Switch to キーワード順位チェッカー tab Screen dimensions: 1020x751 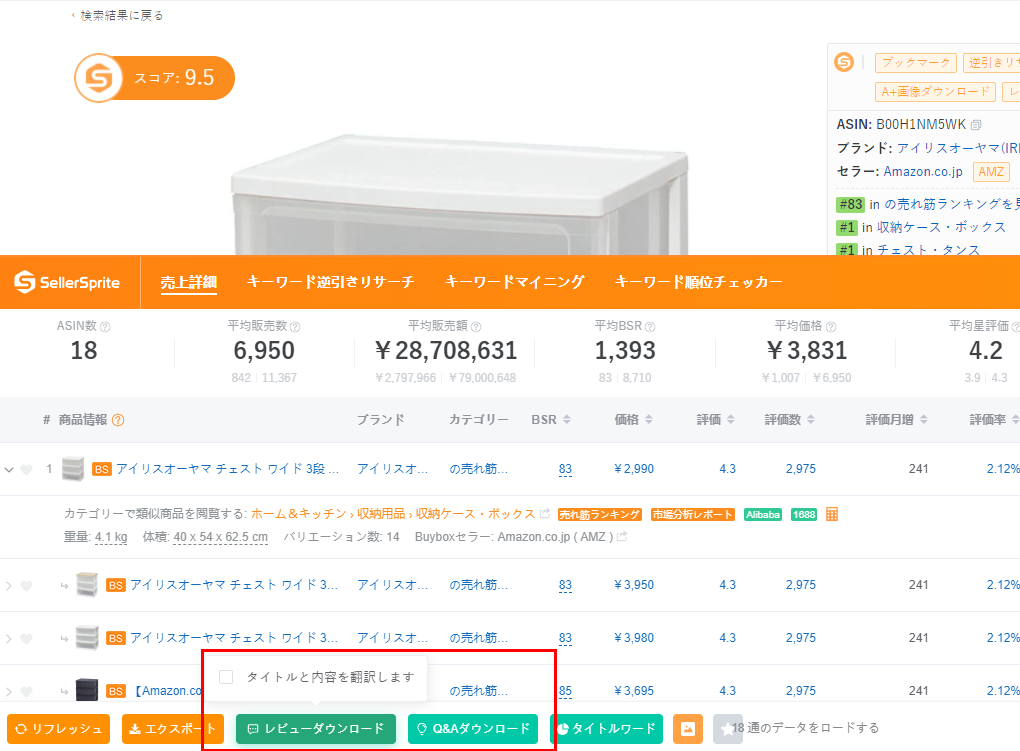(698, 282)
